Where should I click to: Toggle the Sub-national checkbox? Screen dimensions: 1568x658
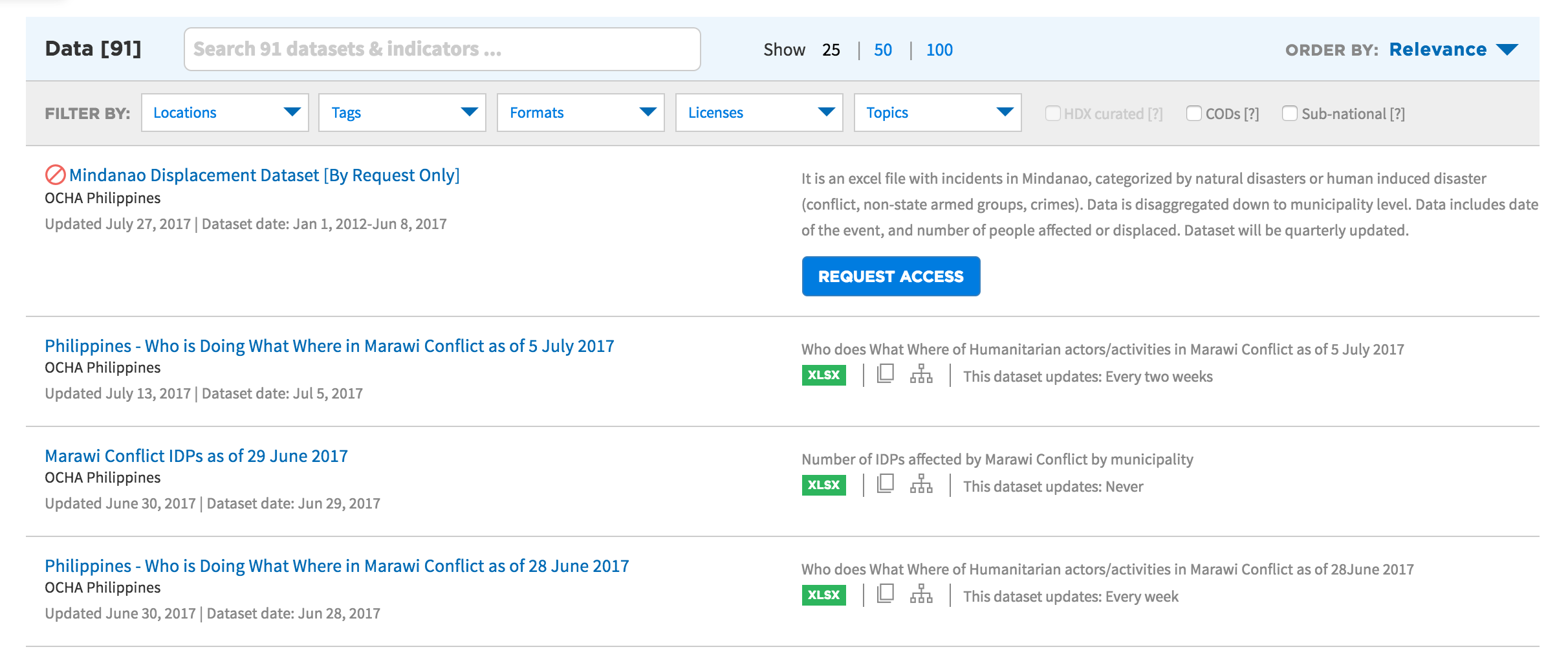click(1289, 114)
